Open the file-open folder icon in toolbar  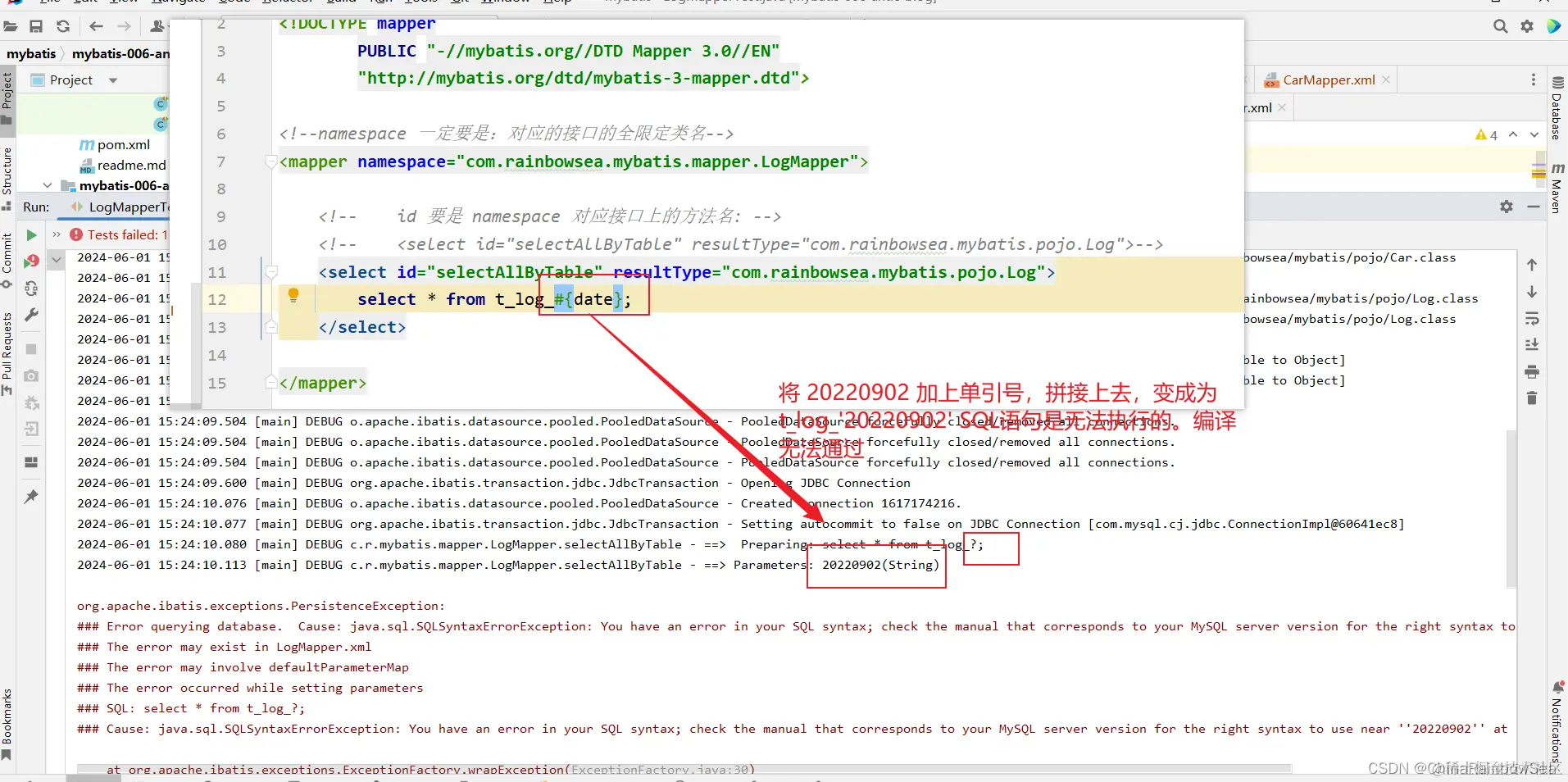coord(11,26)
